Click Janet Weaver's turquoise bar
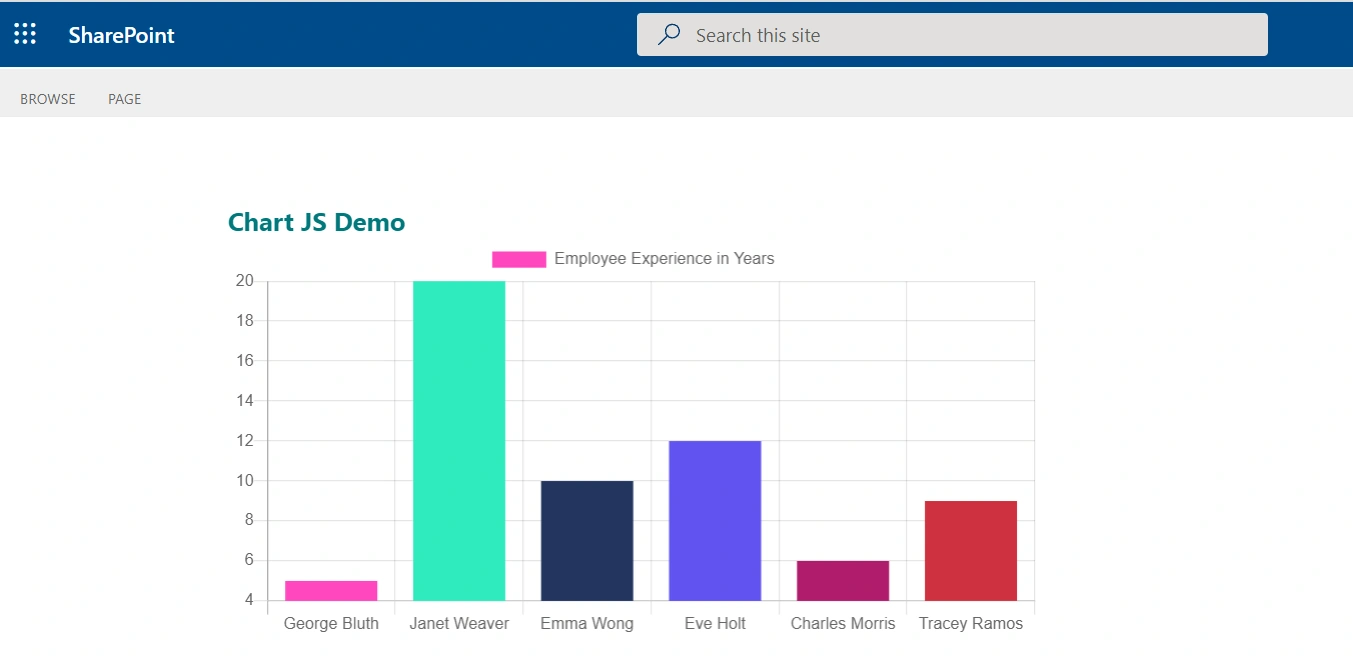 (459, 441)
